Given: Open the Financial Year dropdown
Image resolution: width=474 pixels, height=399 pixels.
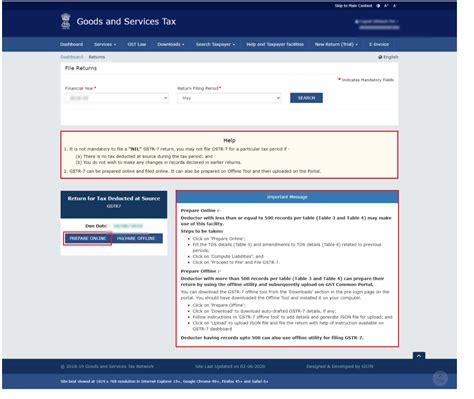Looking at the screenshot, I should 117,98.
